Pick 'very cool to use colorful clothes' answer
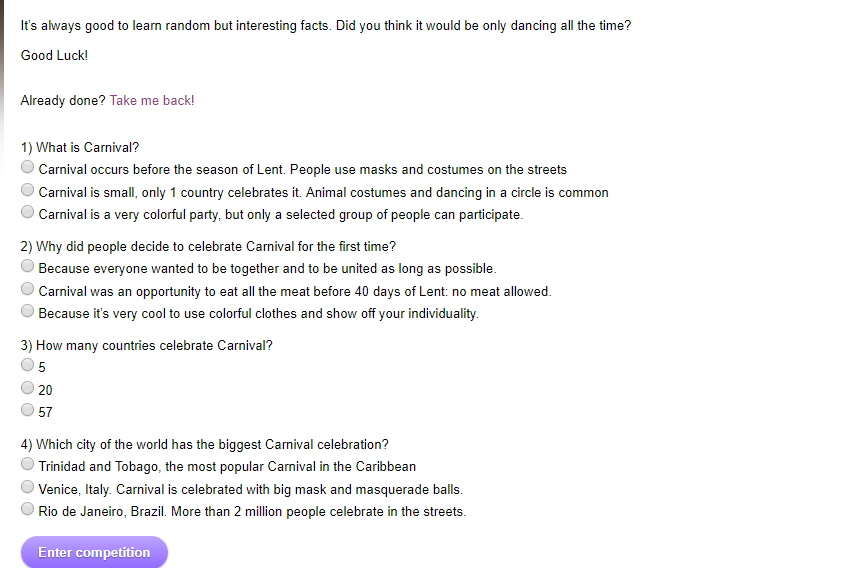Image resolution: width=861 pixels, height=581 pixels. pyautogui.click(x=27, y=311)
